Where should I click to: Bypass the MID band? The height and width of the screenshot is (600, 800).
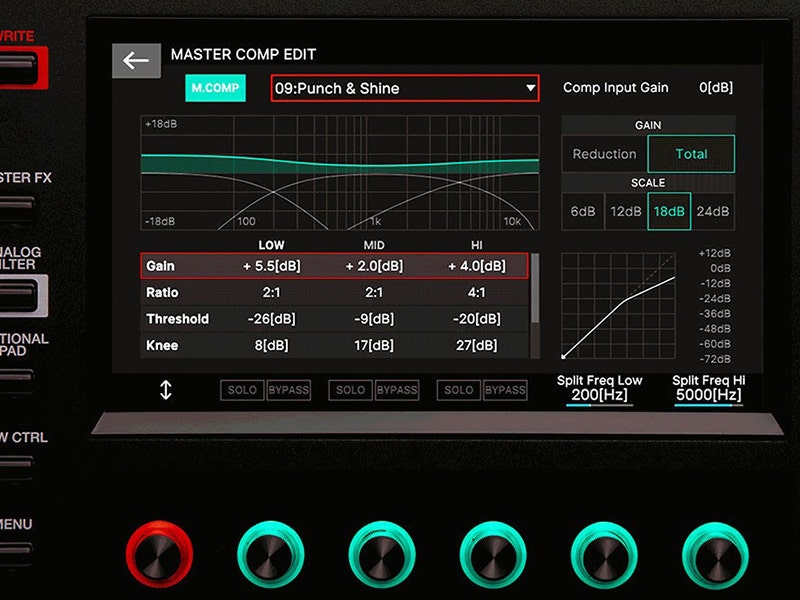point(396,390)
